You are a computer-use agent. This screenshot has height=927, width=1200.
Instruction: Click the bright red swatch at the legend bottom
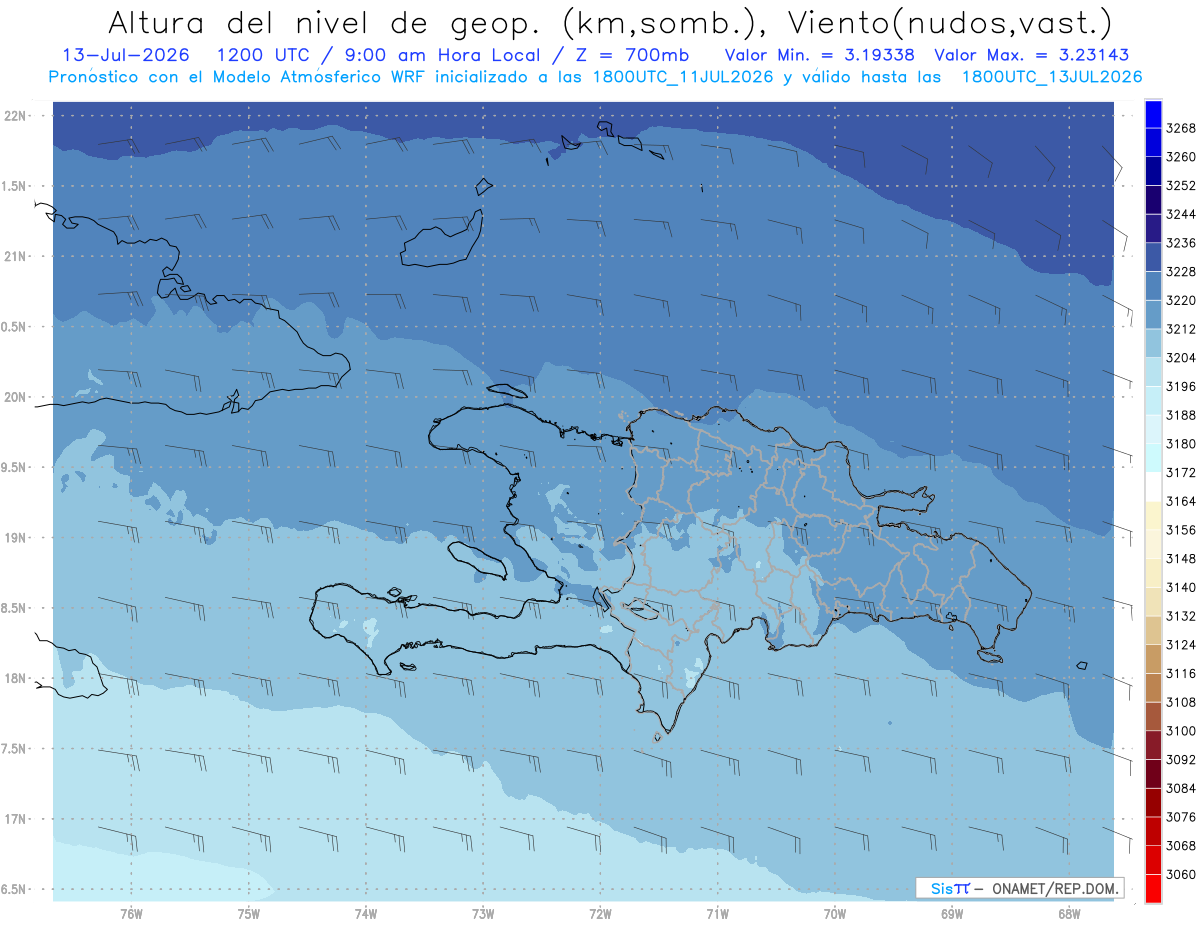pos(1153,888)
